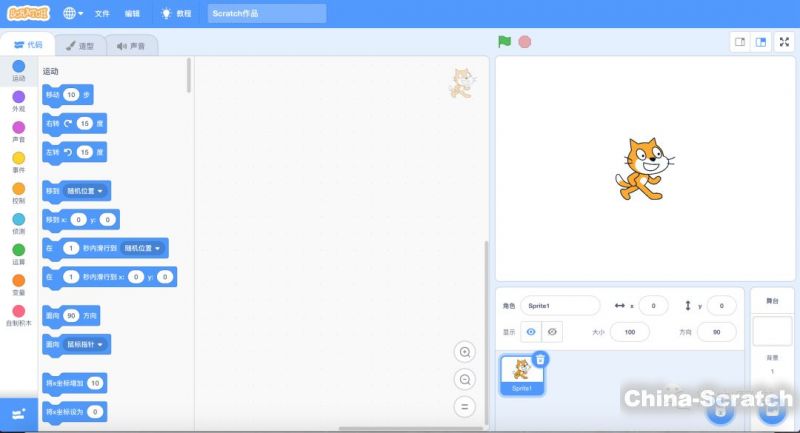
Task: Select the 事件 category yellow circle
Action: pyautogui.click(x=19, y=159)
